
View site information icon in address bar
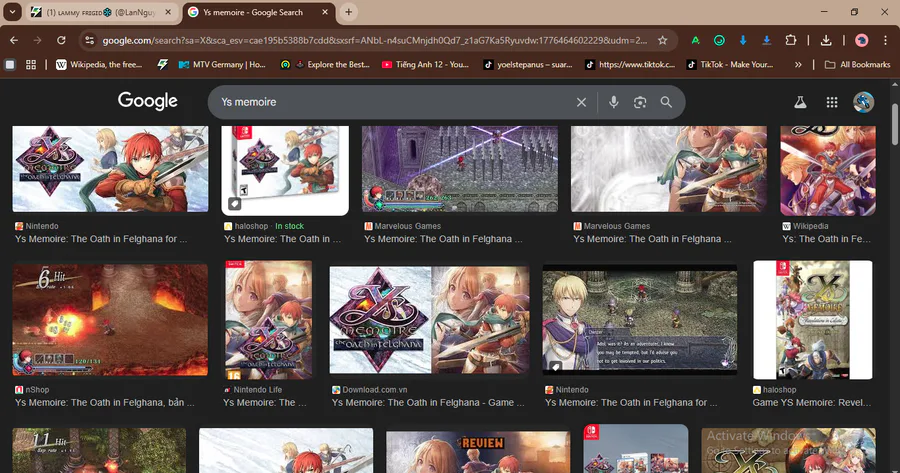[x=89, y=40]
